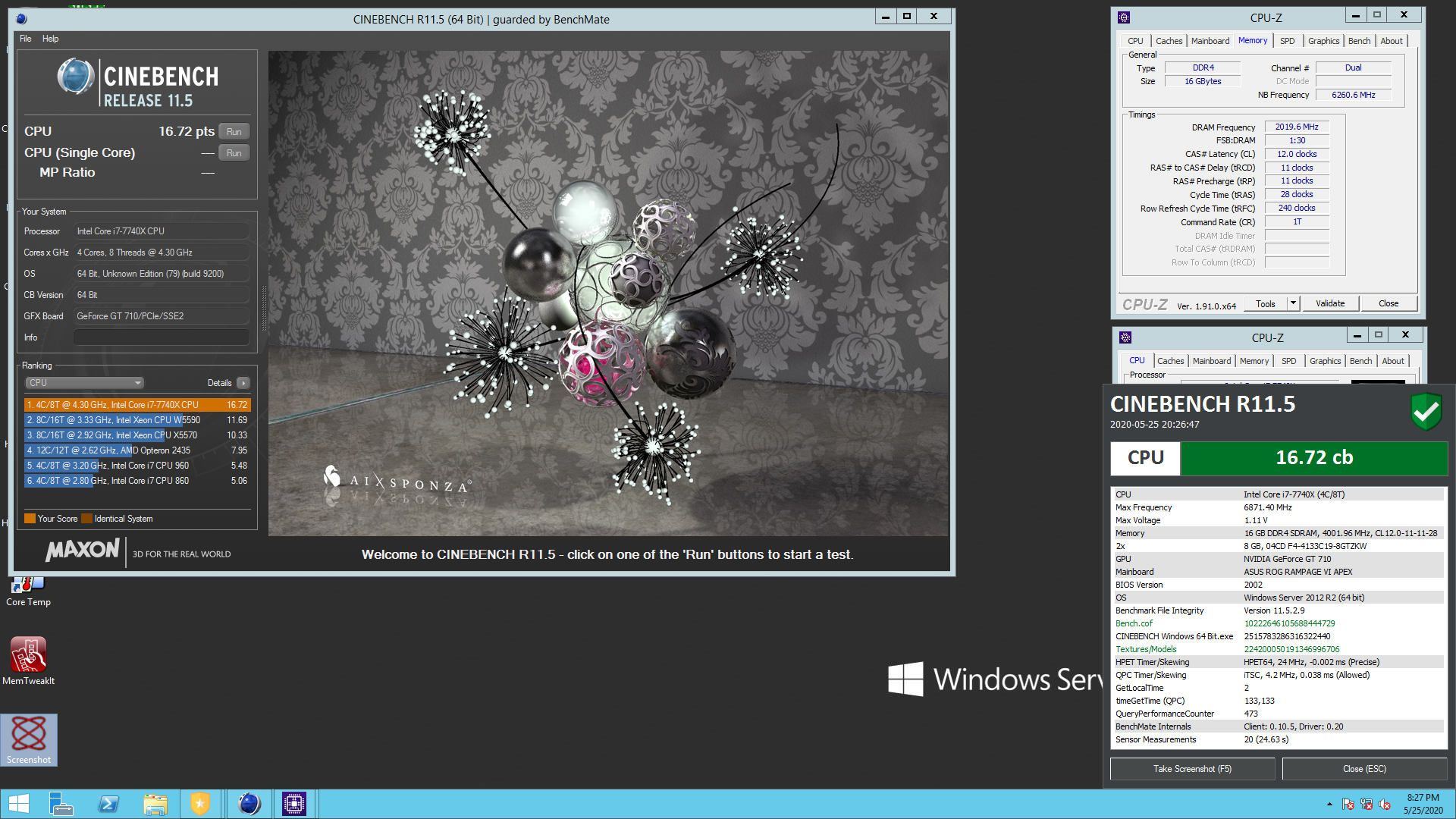Open Server Manager from the taskbar

click(61, 804)
